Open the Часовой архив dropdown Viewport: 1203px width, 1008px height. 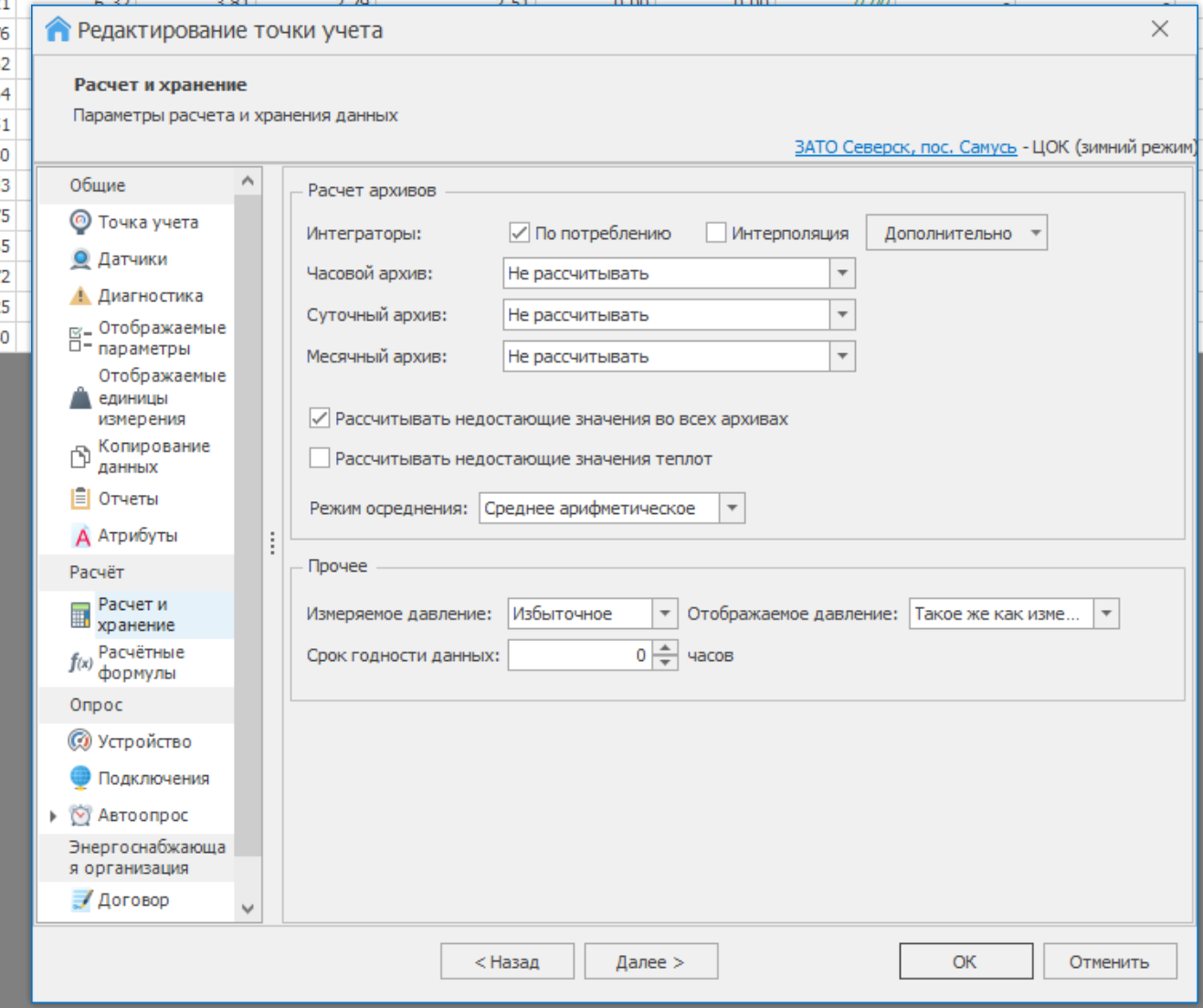(x=842, y=273)
